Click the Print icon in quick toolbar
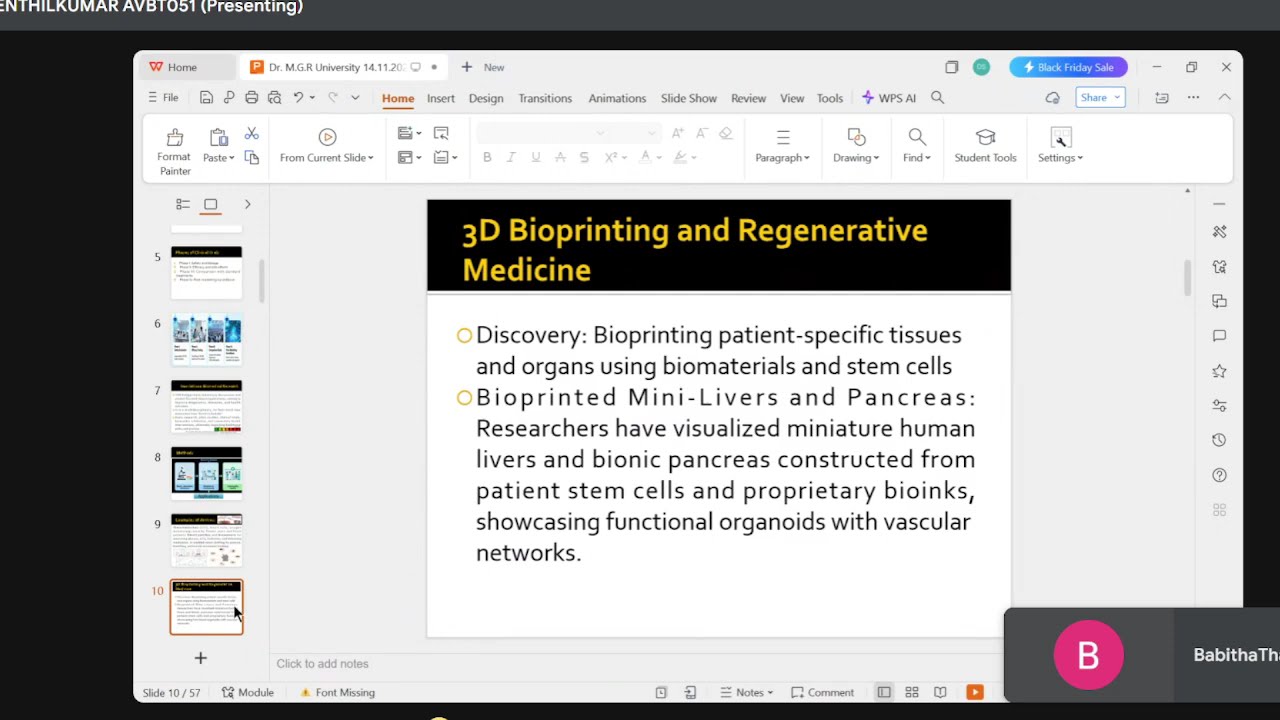 tap(251, 98)
